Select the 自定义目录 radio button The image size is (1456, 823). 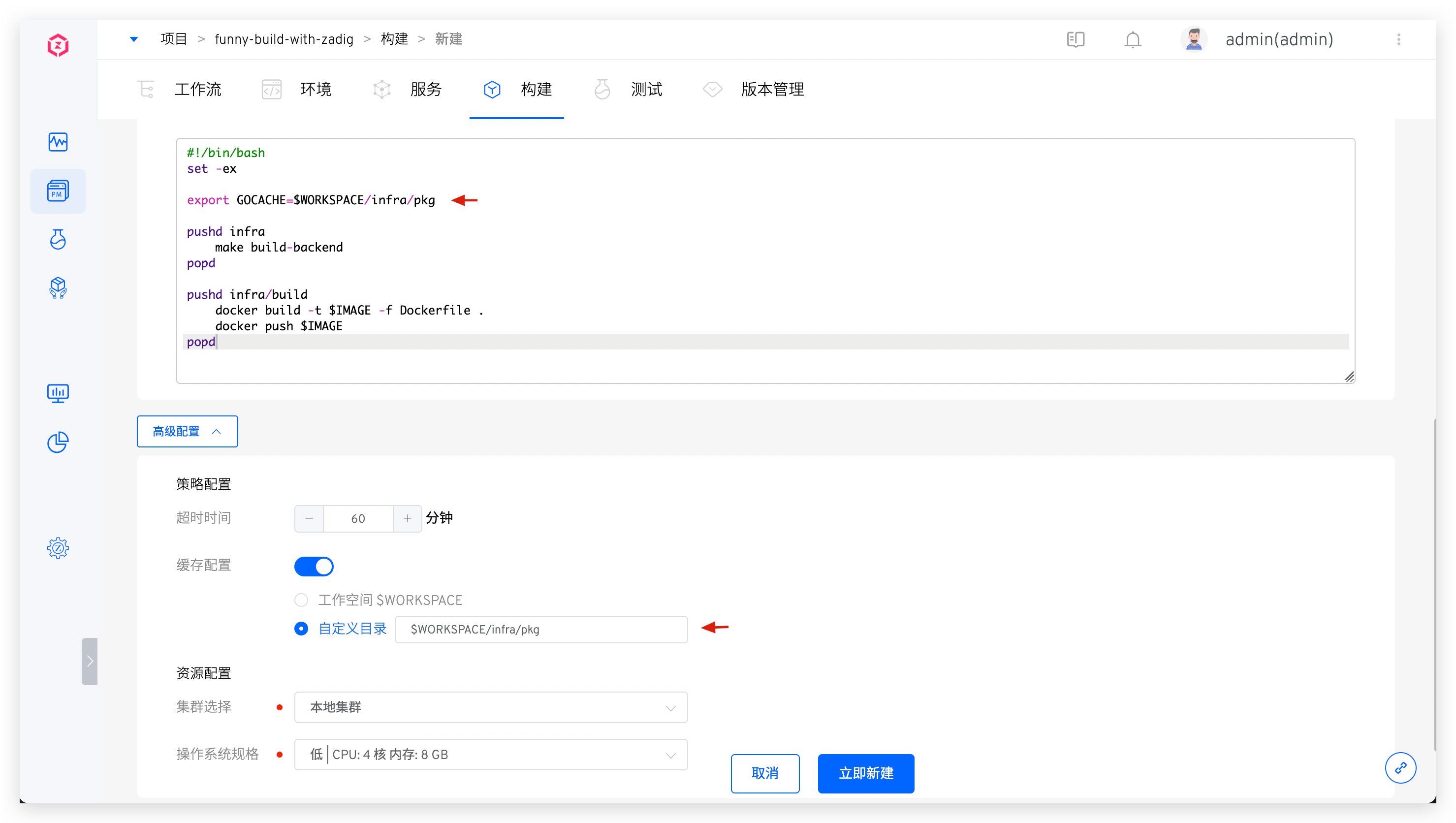pyautogui.click(x=301, y=629)
